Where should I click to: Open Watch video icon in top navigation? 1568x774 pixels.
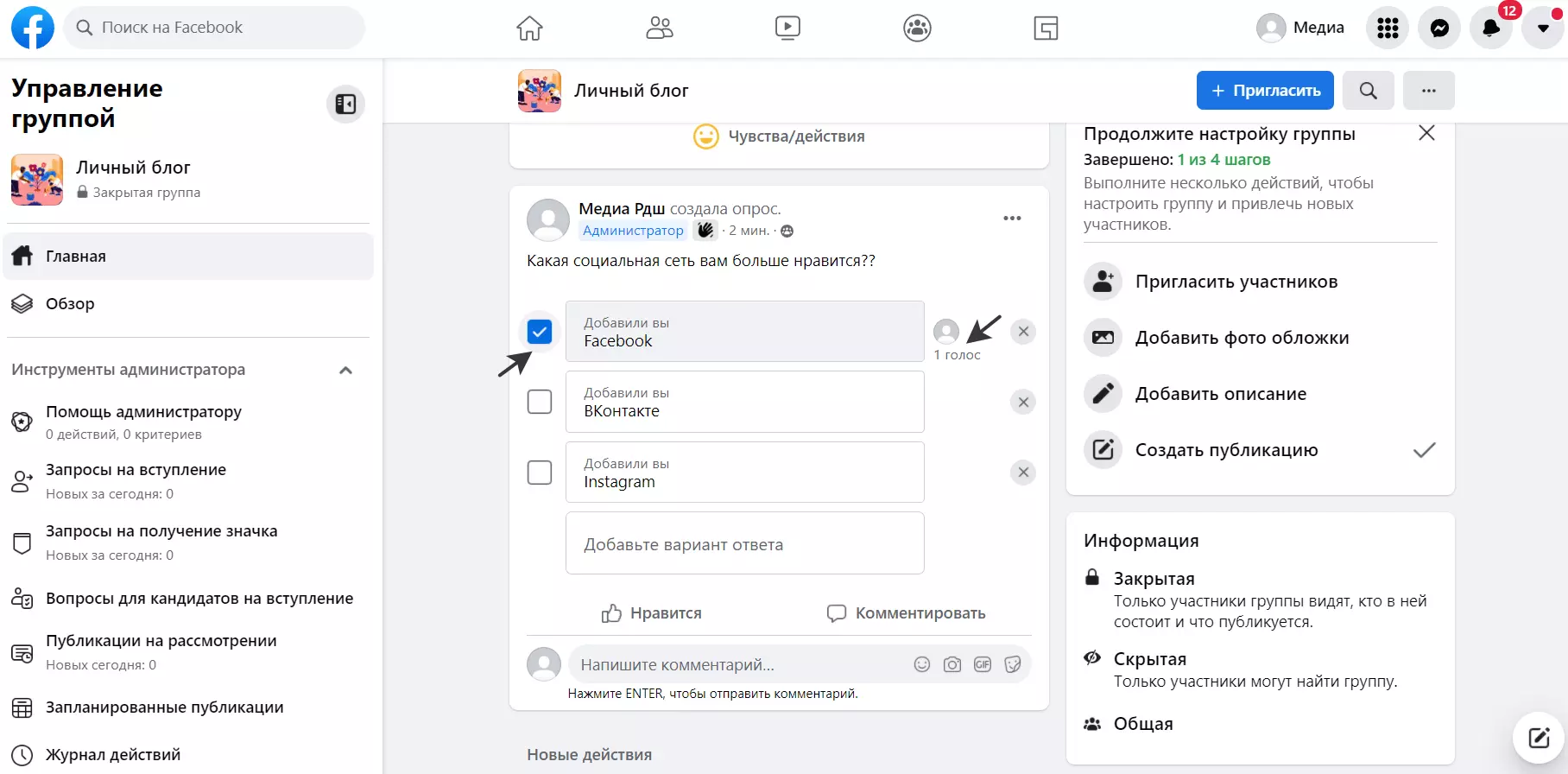(x=787, y=29)
